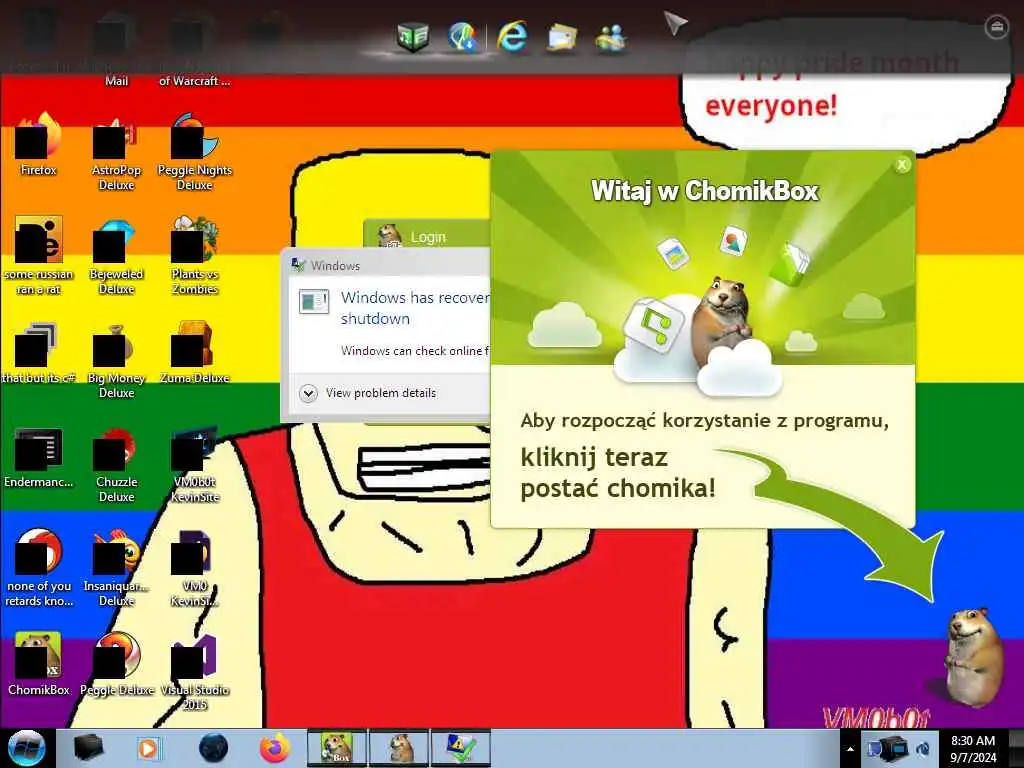
Task: Select the Endermanc... desktop icon
Action: pos(39,457)
